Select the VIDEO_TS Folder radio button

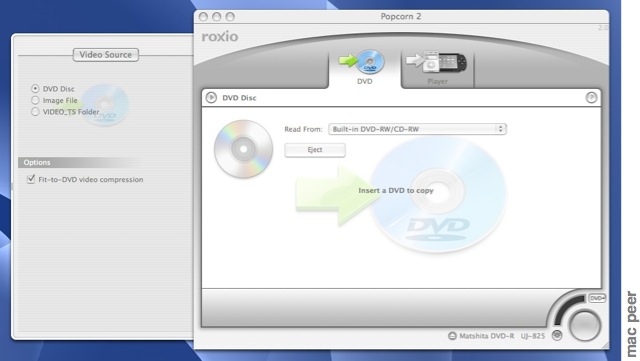pos(35,111)
